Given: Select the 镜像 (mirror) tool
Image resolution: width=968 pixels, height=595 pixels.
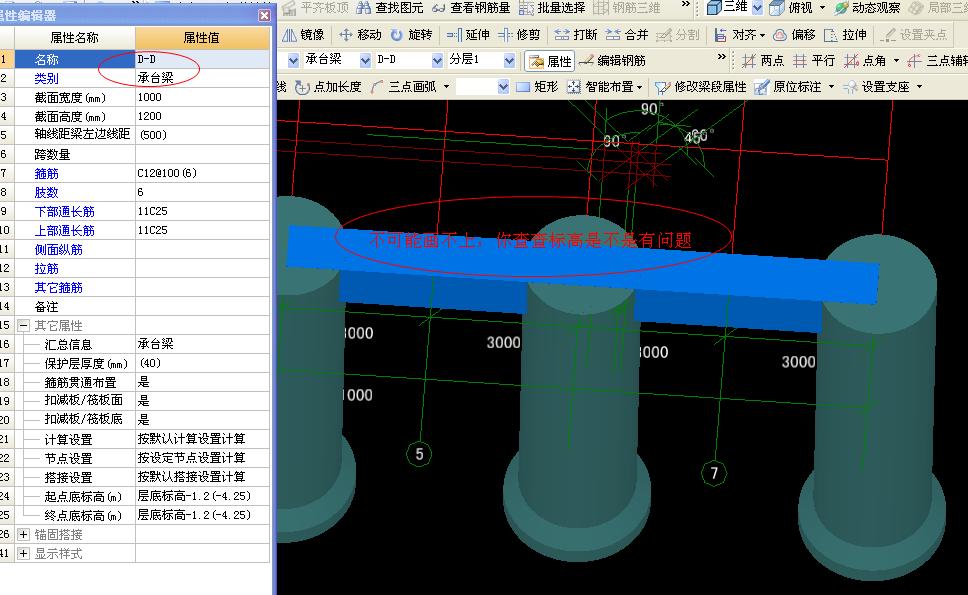Looking at the screenshot, I should pyautogui.click(x=302, y=35).
